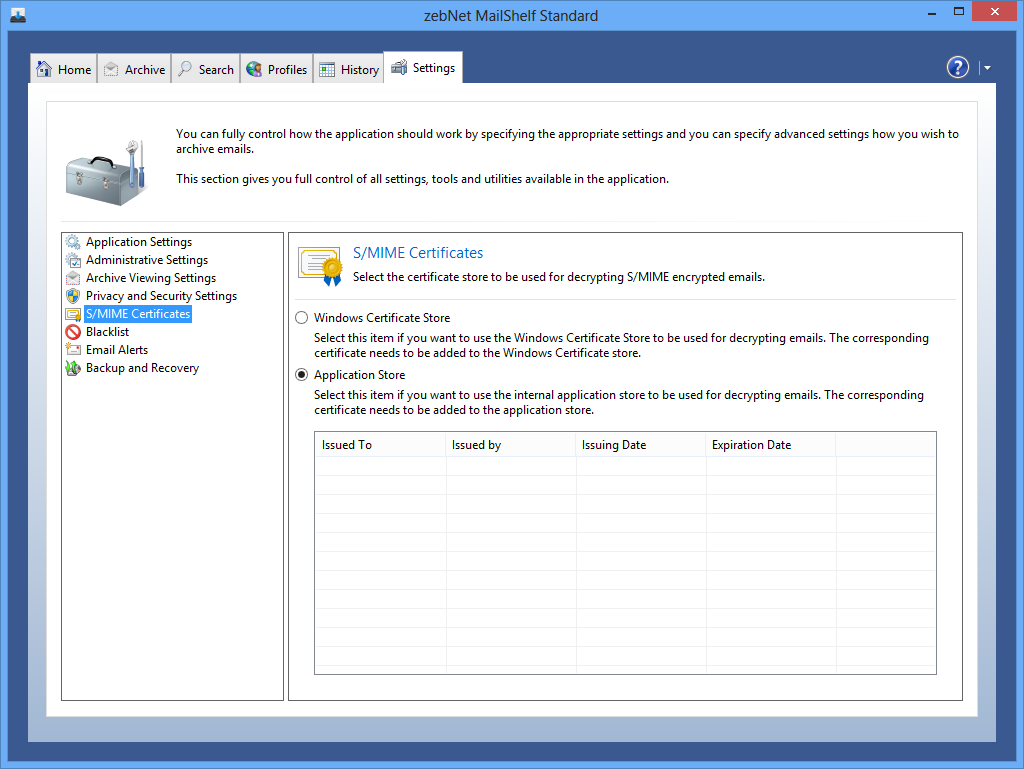1024x769 pixels.
Task: Click Privacy and Security shield icon
Action: pos(73,296)
